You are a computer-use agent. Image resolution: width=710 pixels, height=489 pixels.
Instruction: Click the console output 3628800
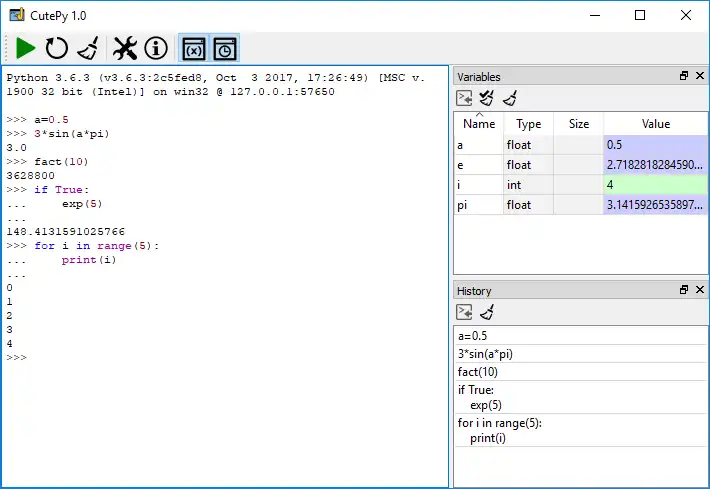click(x=30, y=176)
